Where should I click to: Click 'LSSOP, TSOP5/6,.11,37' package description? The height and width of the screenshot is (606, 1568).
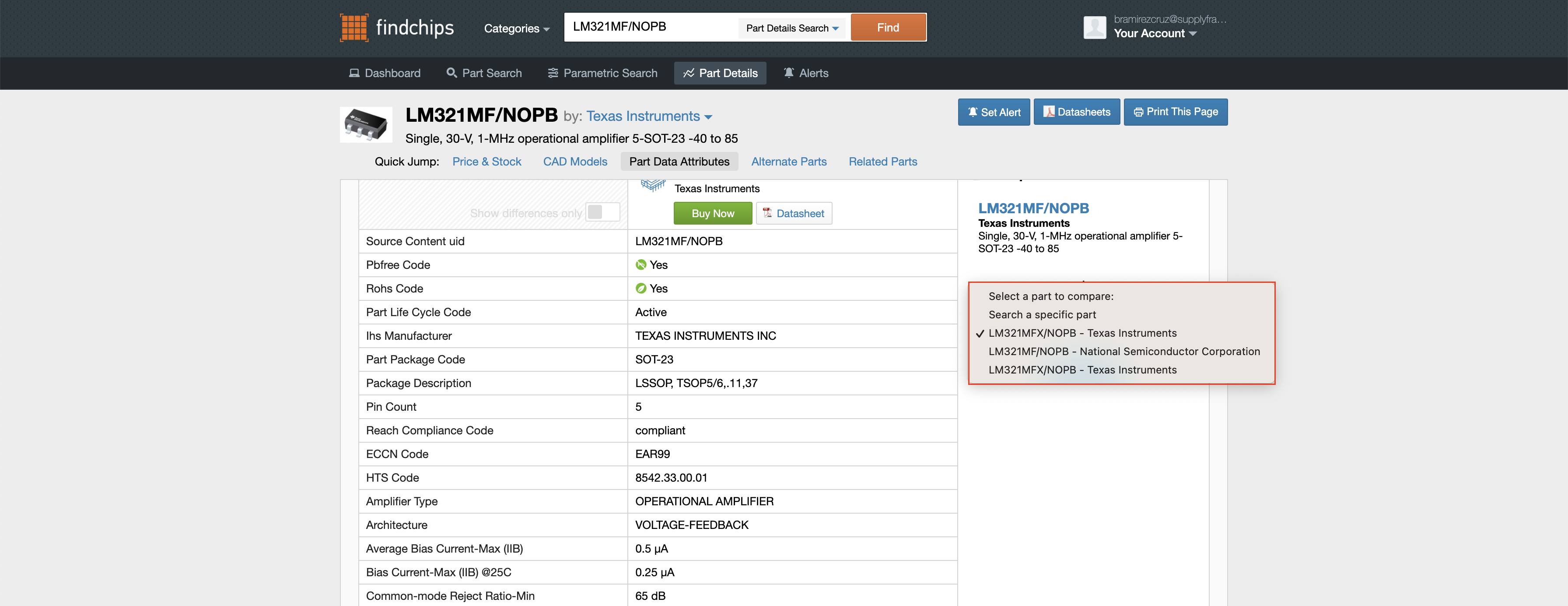pyautogui.click(x=696, y=384)
